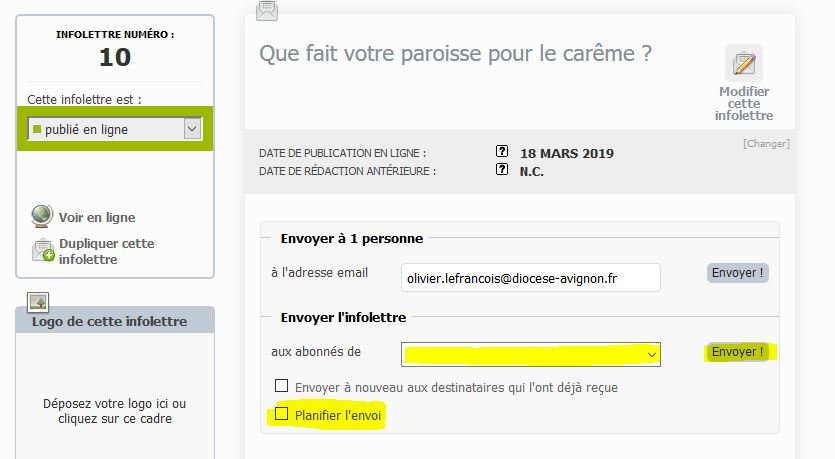Click the green status square in the publié en ligne selector

coord(37,129)
